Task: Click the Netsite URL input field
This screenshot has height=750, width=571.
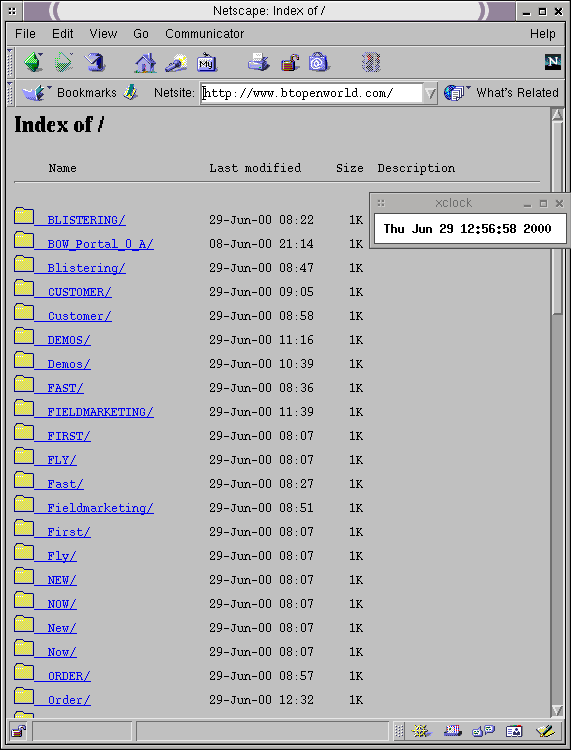Action: (312, 93)
